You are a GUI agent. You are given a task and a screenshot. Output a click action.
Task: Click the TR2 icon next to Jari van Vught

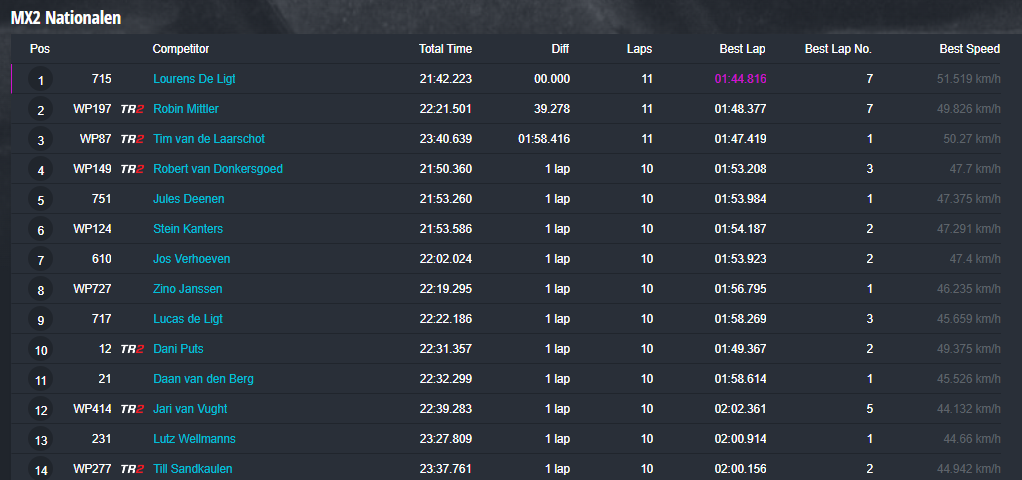point(132,409)
